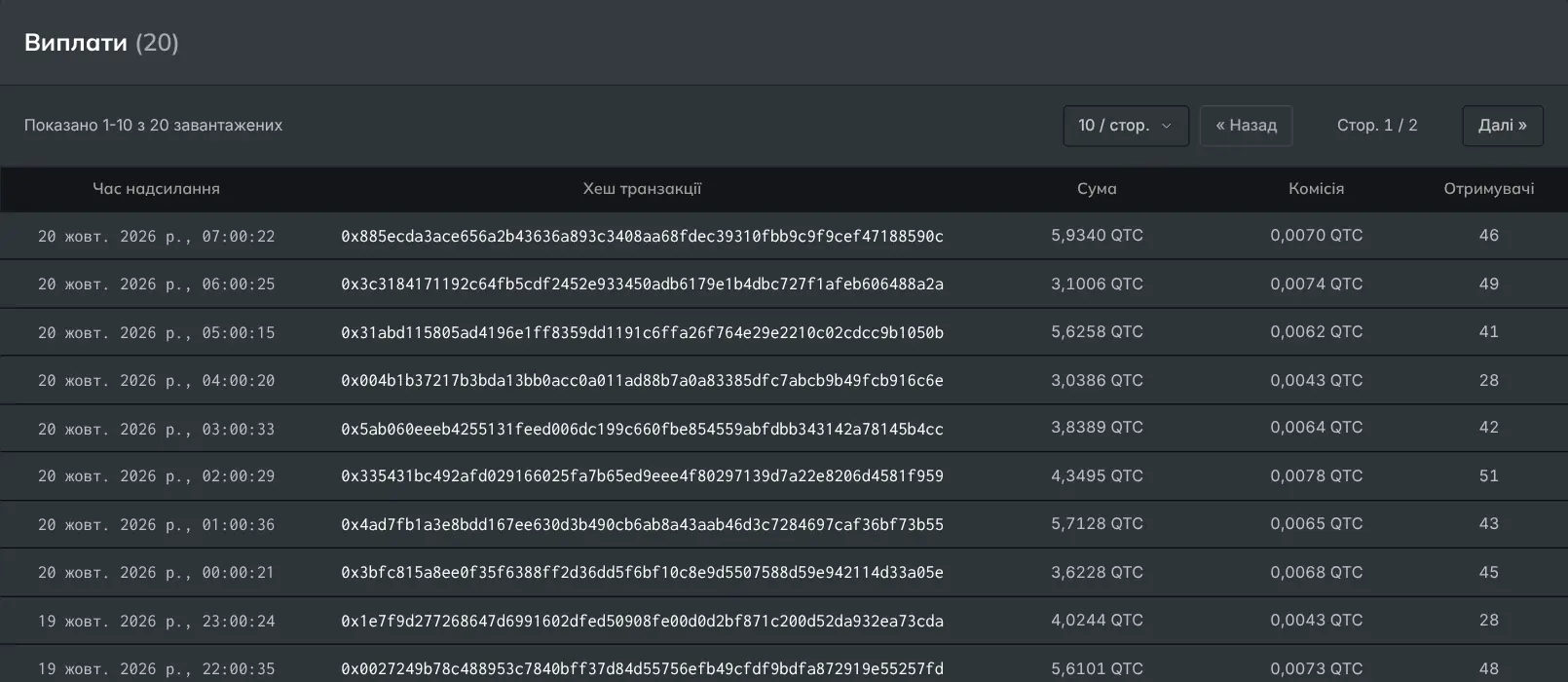Click the Сума column header
This screenshot has width=1568, height=682.
pos(1097,189)
